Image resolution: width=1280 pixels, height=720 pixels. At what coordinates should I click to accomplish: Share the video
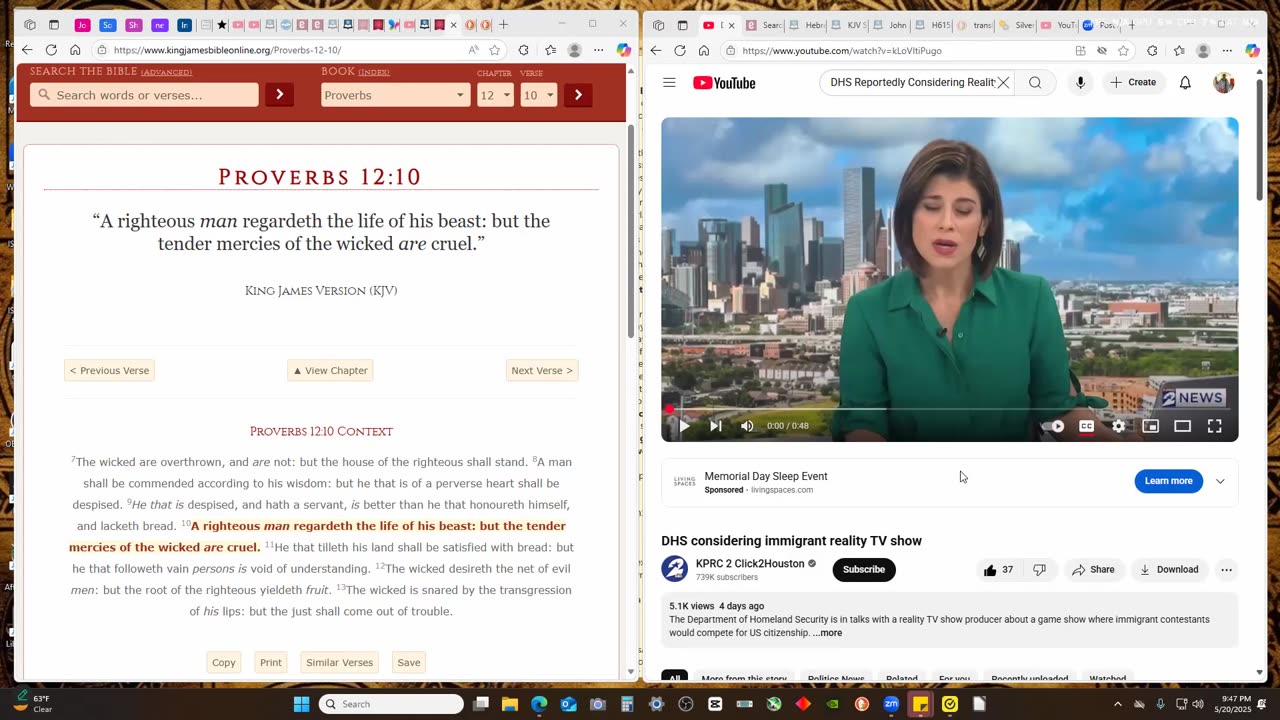point(1093,570)
